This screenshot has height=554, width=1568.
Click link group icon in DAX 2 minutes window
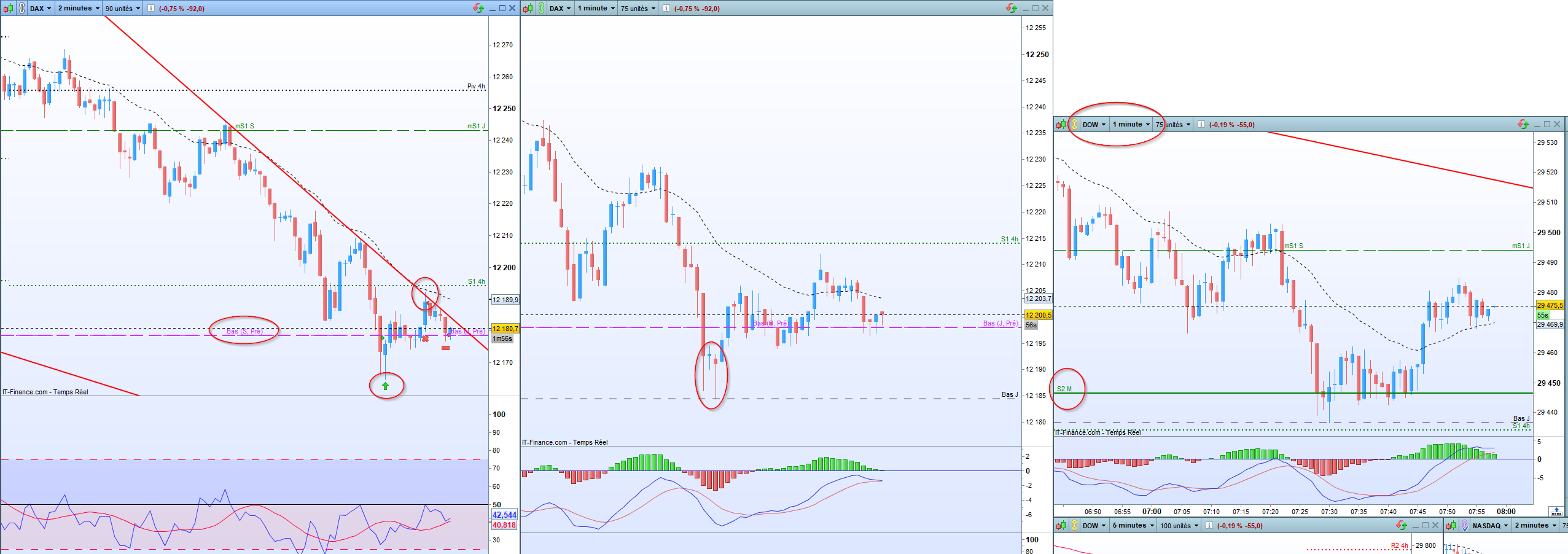click(21, 9)
